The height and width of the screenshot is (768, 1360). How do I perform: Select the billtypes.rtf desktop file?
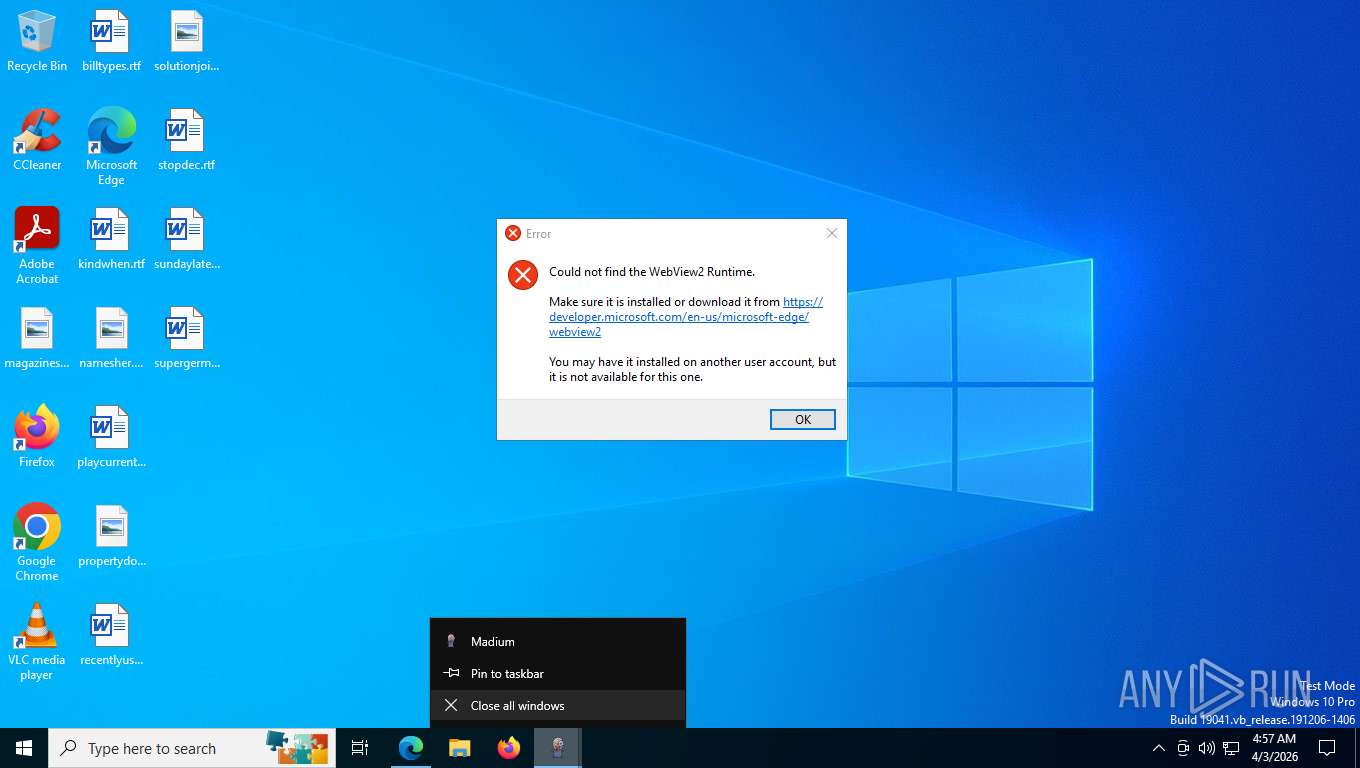pyautogui.click(x=111, y=41)
